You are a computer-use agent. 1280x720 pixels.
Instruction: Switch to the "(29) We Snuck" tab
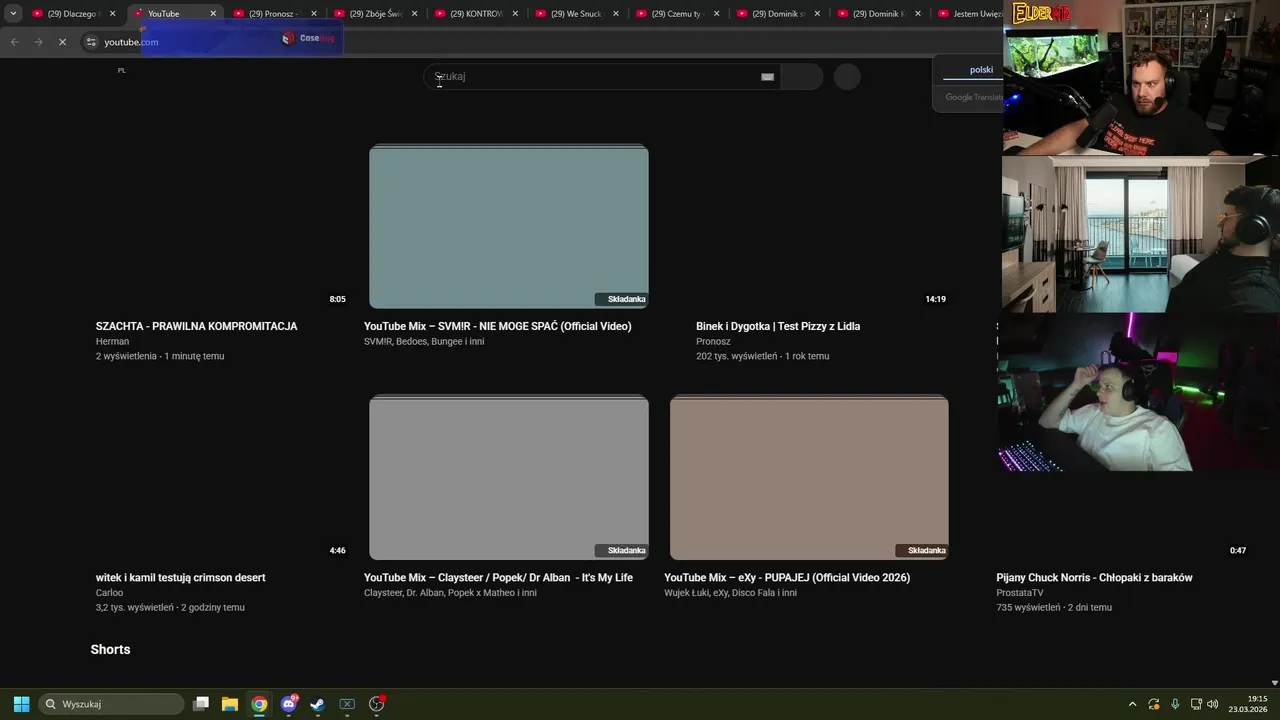(x=577, y=14)
